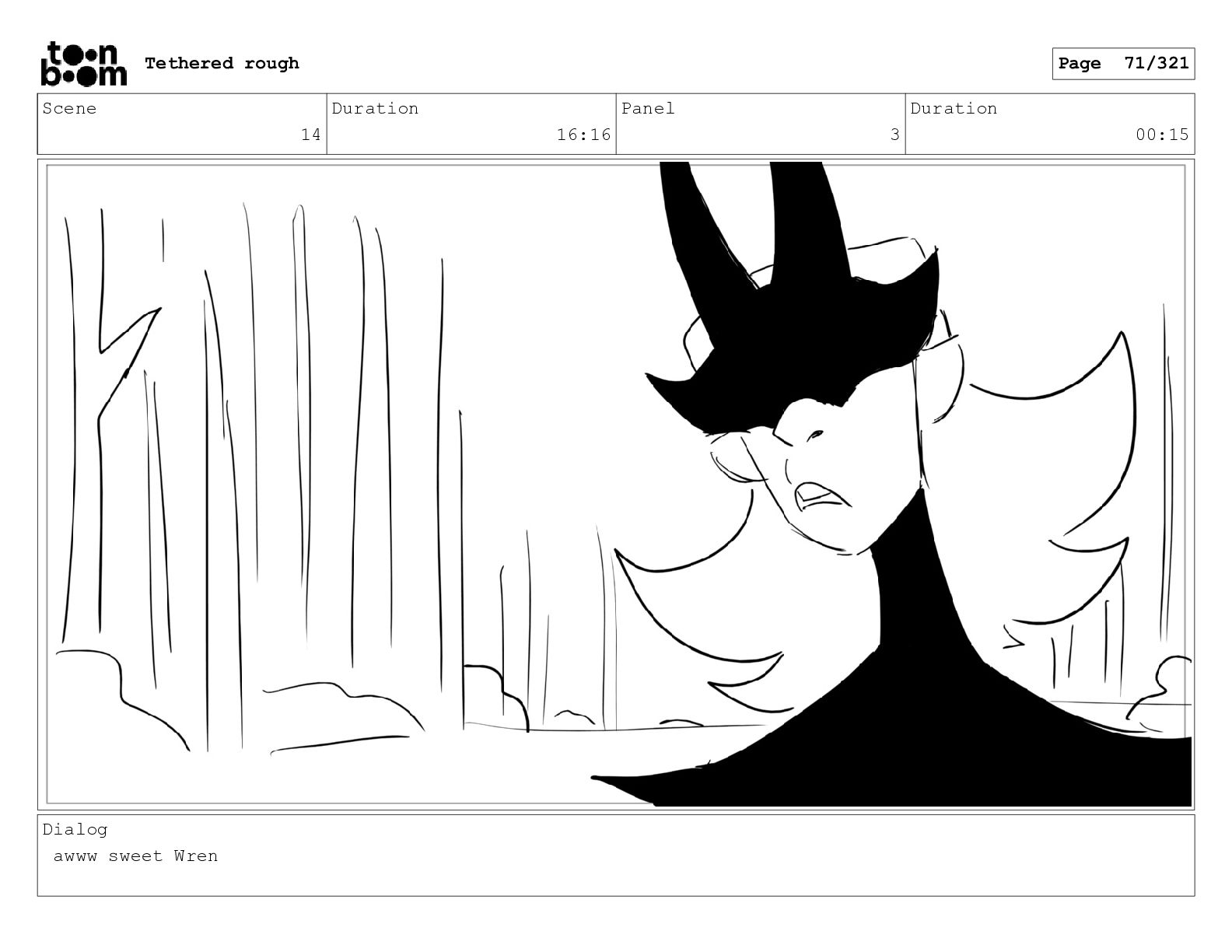Select the 'Tethered rough' project title
This screenshot has width=1232, height=952.
point(222,63)
